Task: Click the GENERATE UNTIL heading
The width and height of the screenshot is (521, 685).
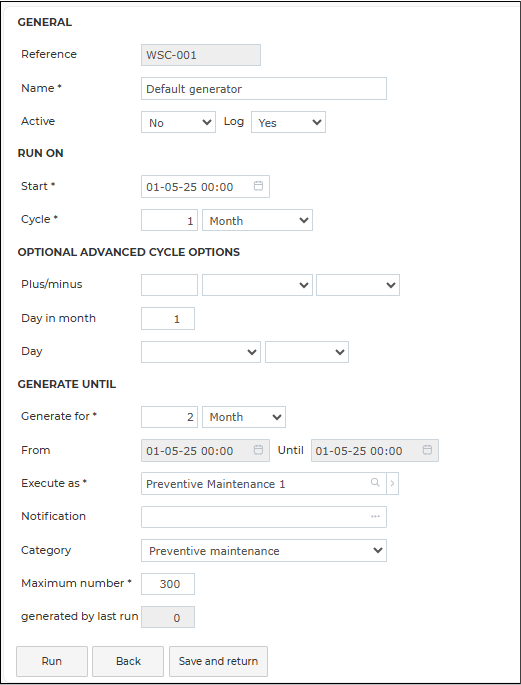Action: point(67,384)
